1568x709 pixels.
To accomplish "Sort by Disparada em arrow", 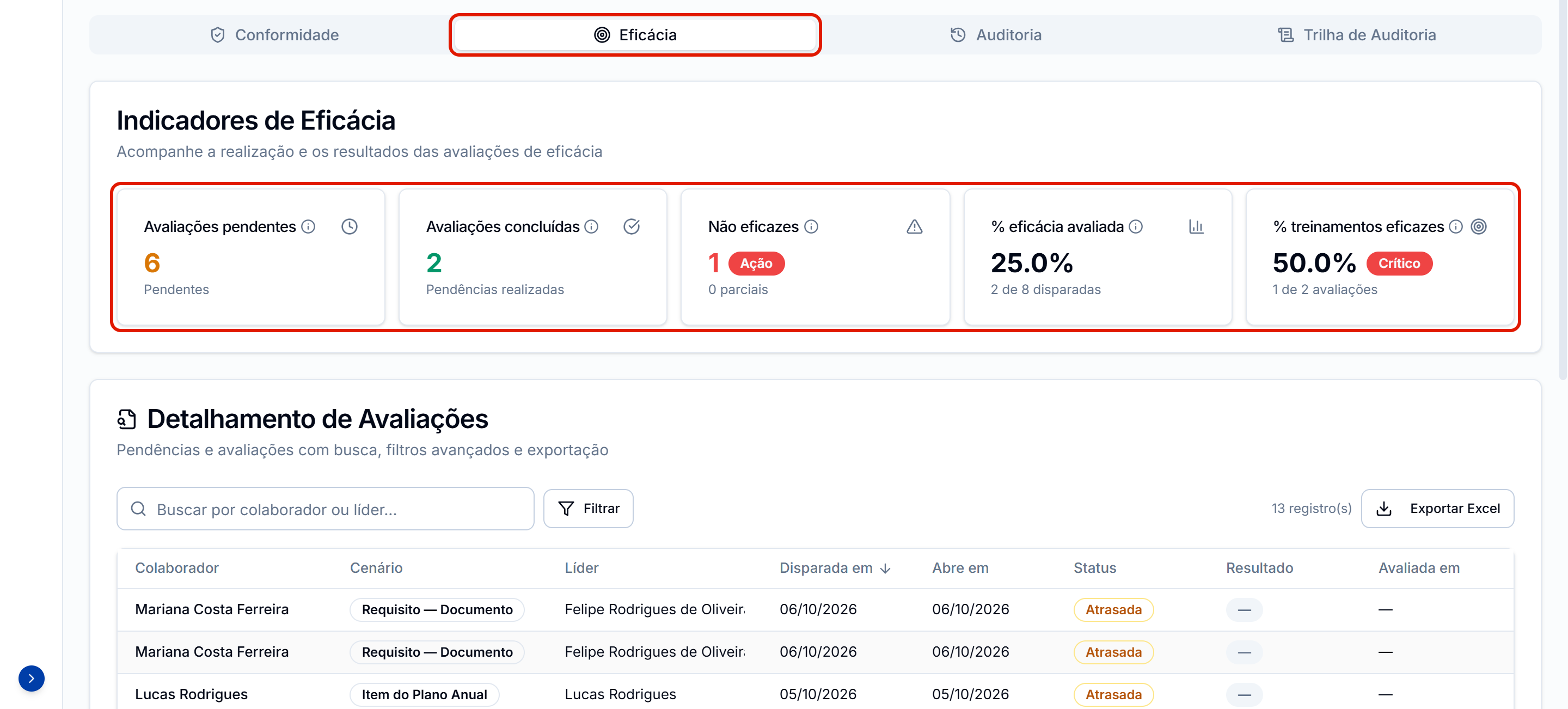I will 886,569.
